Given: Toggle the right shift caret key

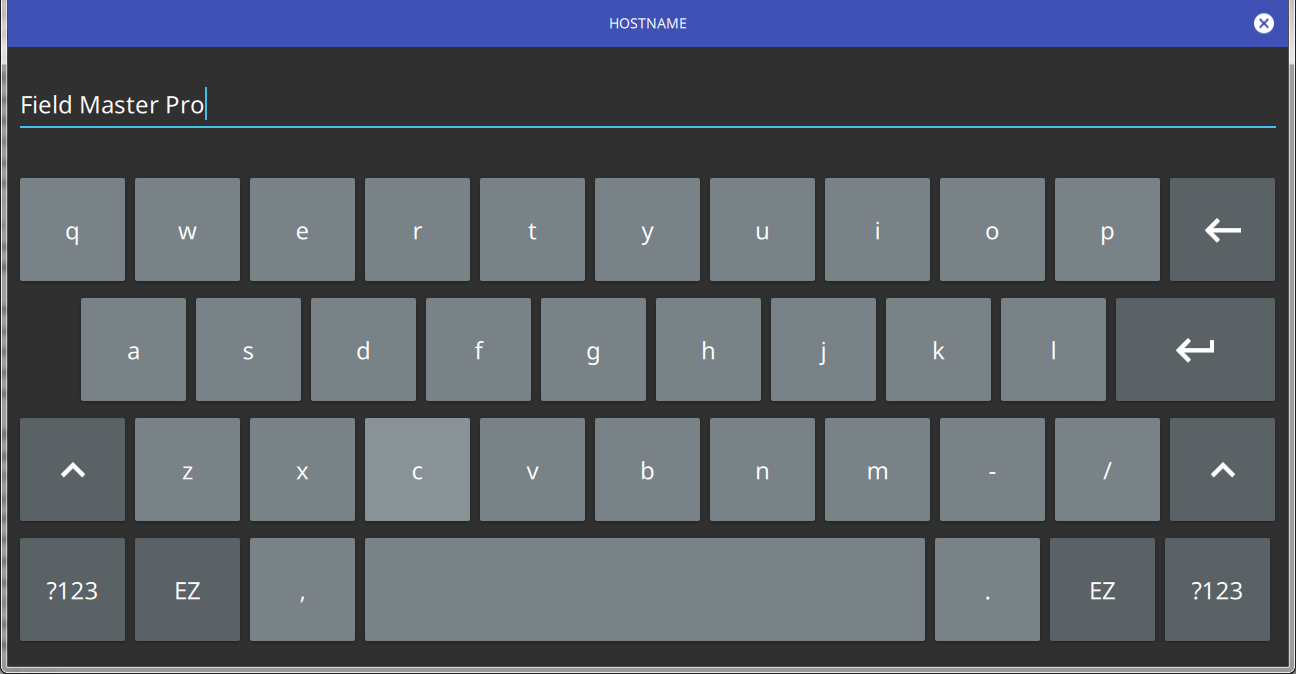Looking at the screenshot, I should coord(1222,470).
